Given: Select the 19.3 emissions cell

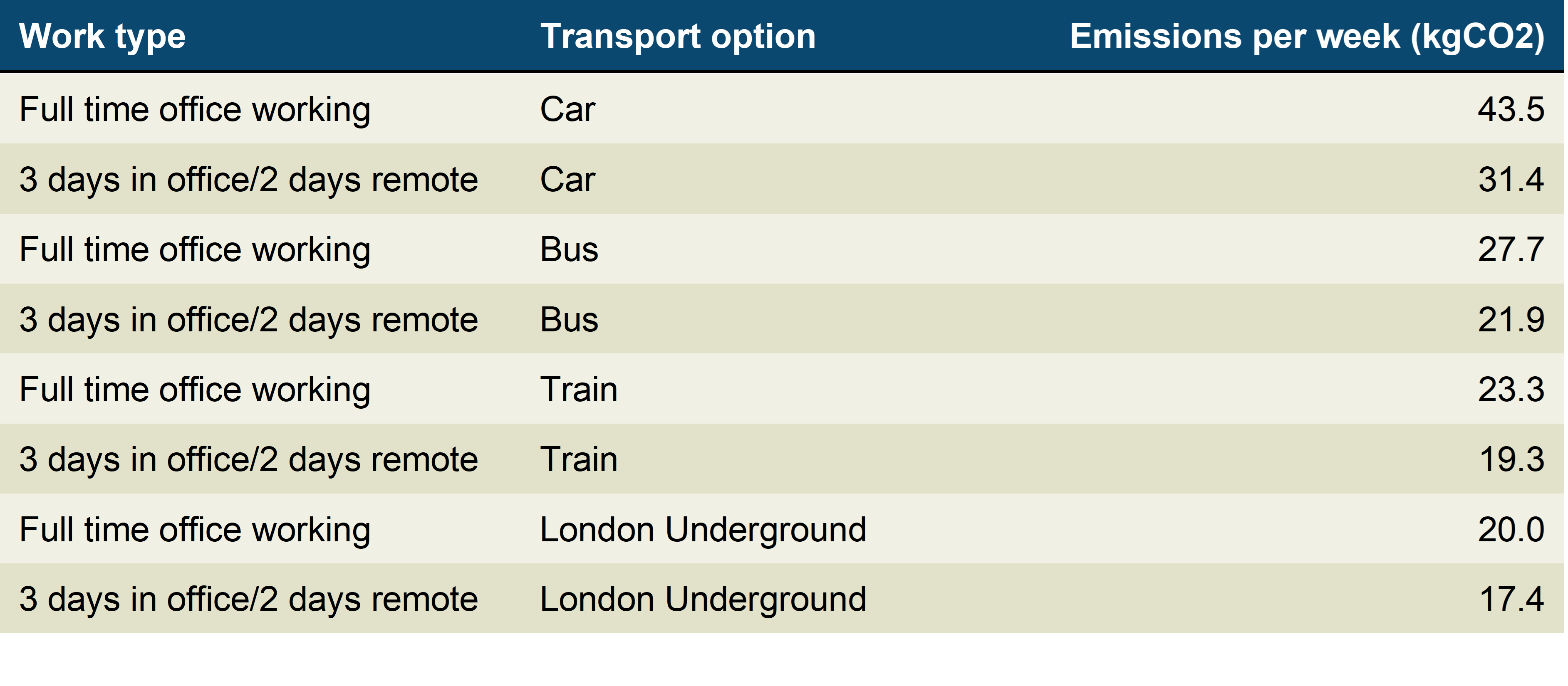Looking at the screenshot, I should tap(1510, 460).
